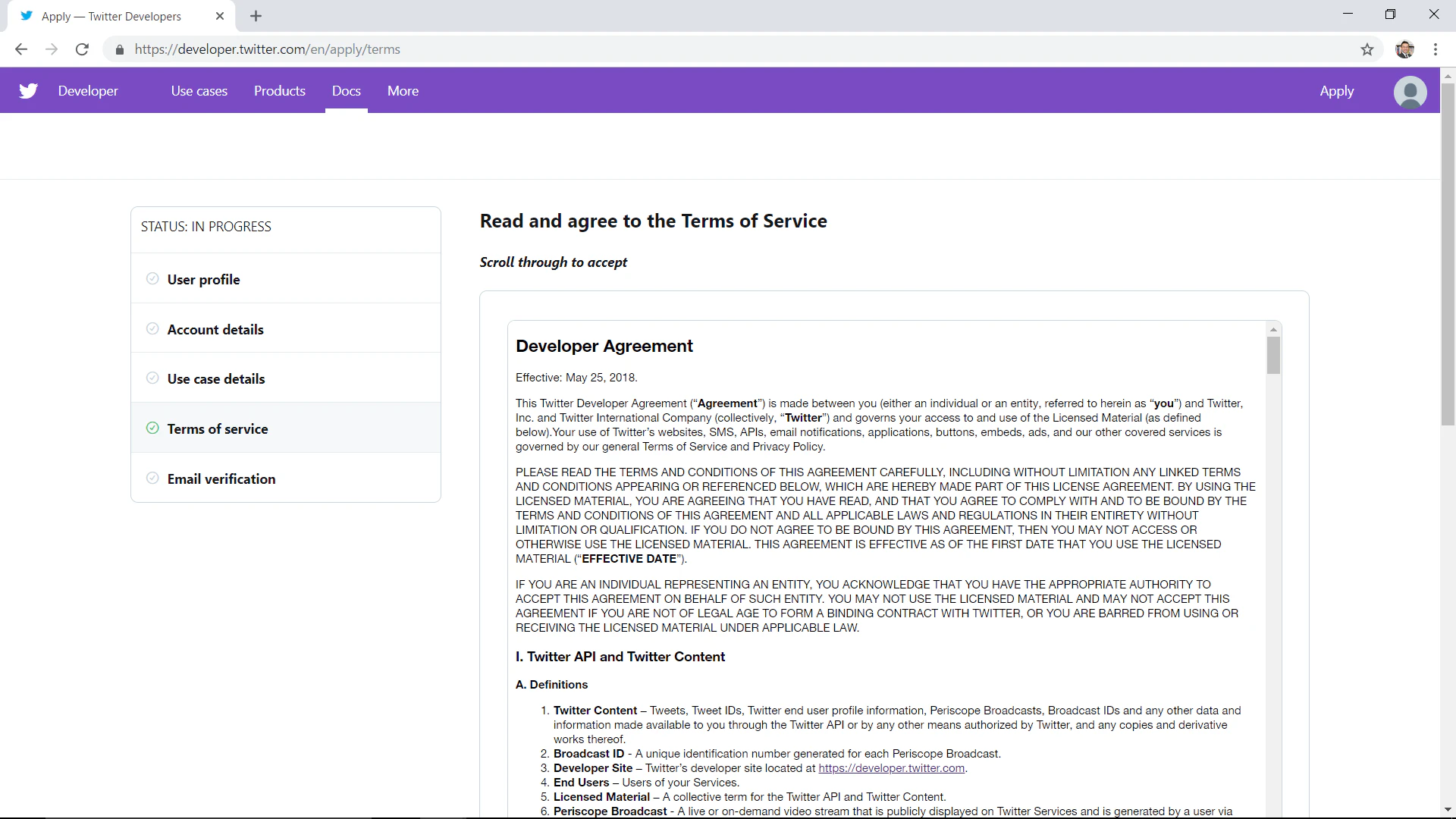
Task: Click the Effective: May 25, 2018 line
Action: pyautogui.click(x=576, y=378)
